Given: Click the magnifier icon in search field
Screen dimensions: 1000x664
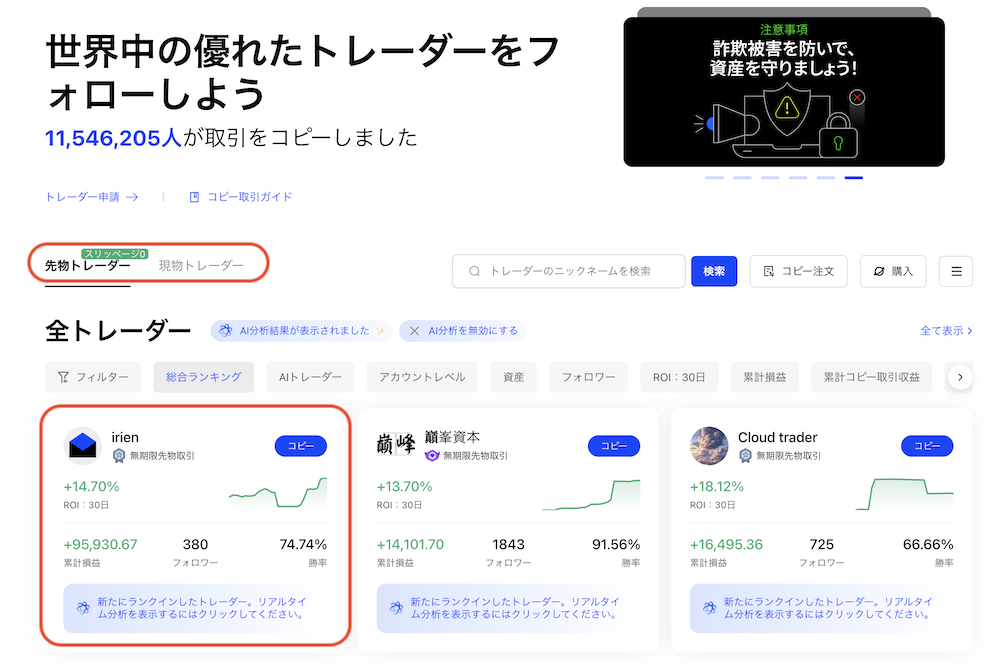Looking at the screenshot, I should click(x=474, y=271).
